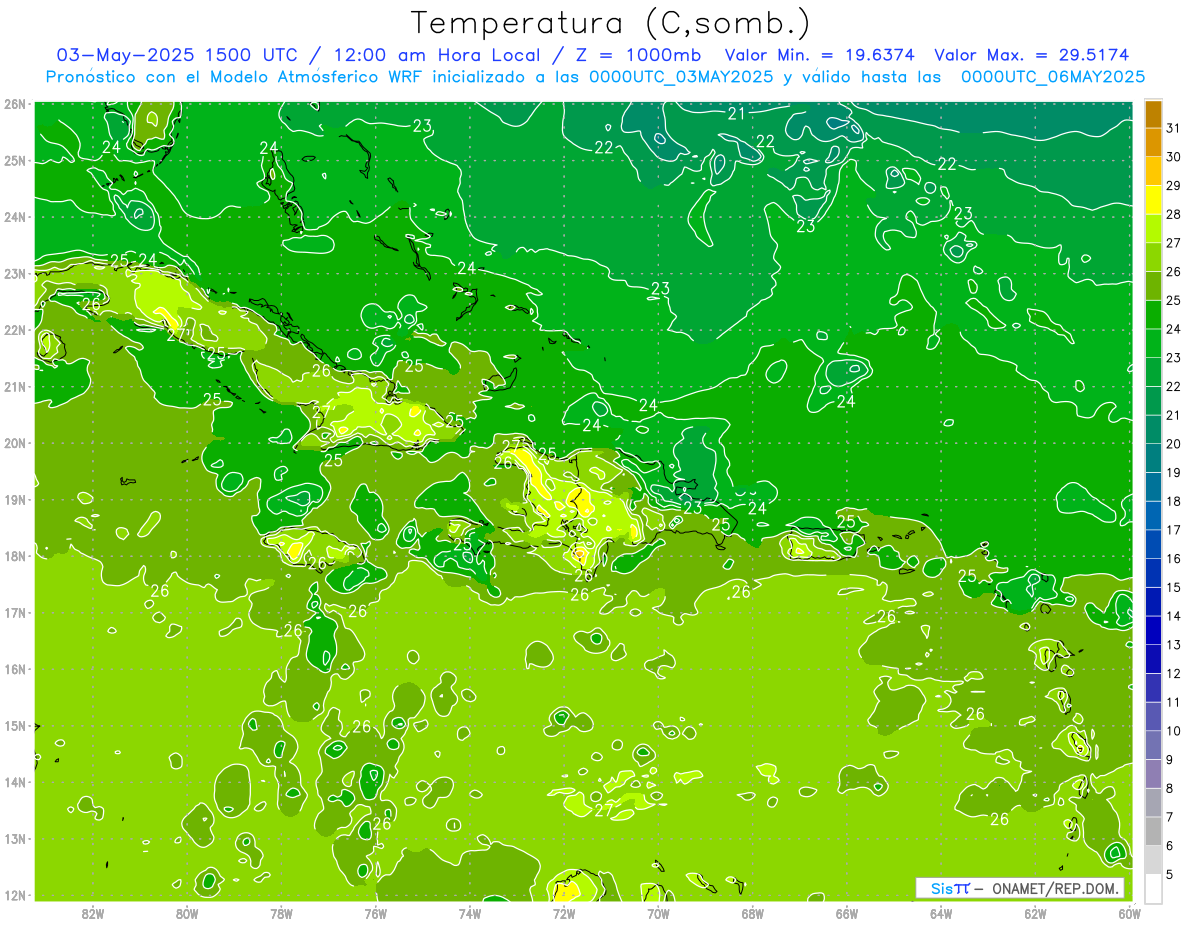Viewport: 1200px width, 927px height.
Task: Click the 13N latitude axis label
Action: coord(14,839)
